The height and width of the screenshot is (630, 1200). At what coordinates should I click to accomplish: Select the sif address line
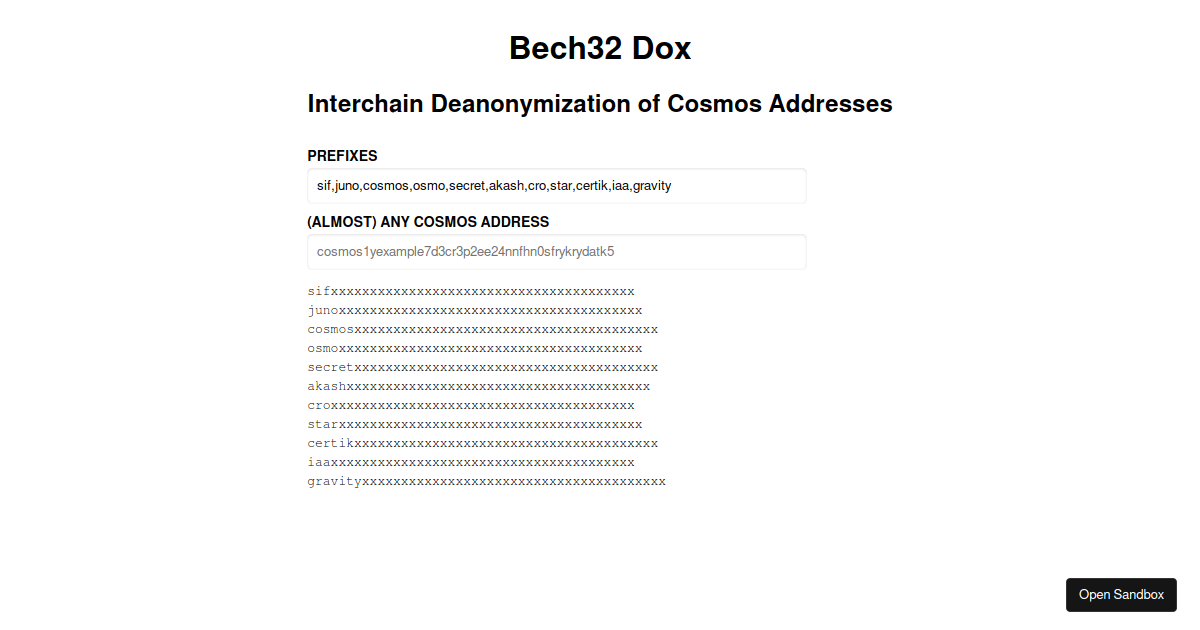(470, 291)
